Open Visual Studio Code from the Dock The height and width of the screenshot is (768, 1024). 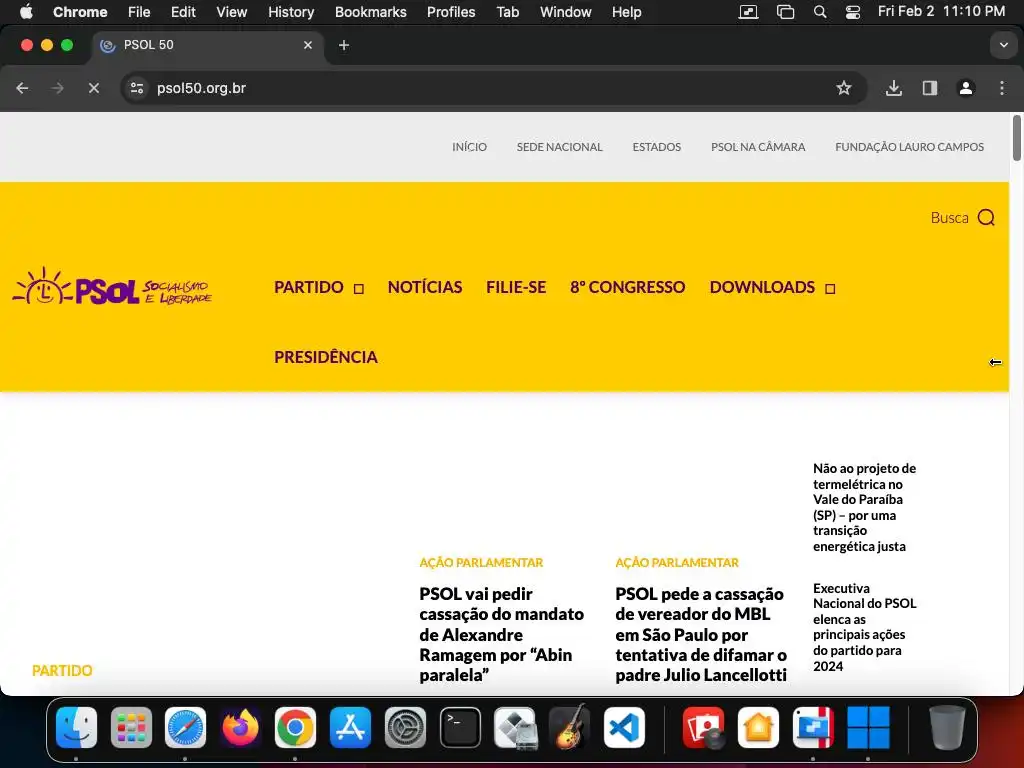pos(624,728)
